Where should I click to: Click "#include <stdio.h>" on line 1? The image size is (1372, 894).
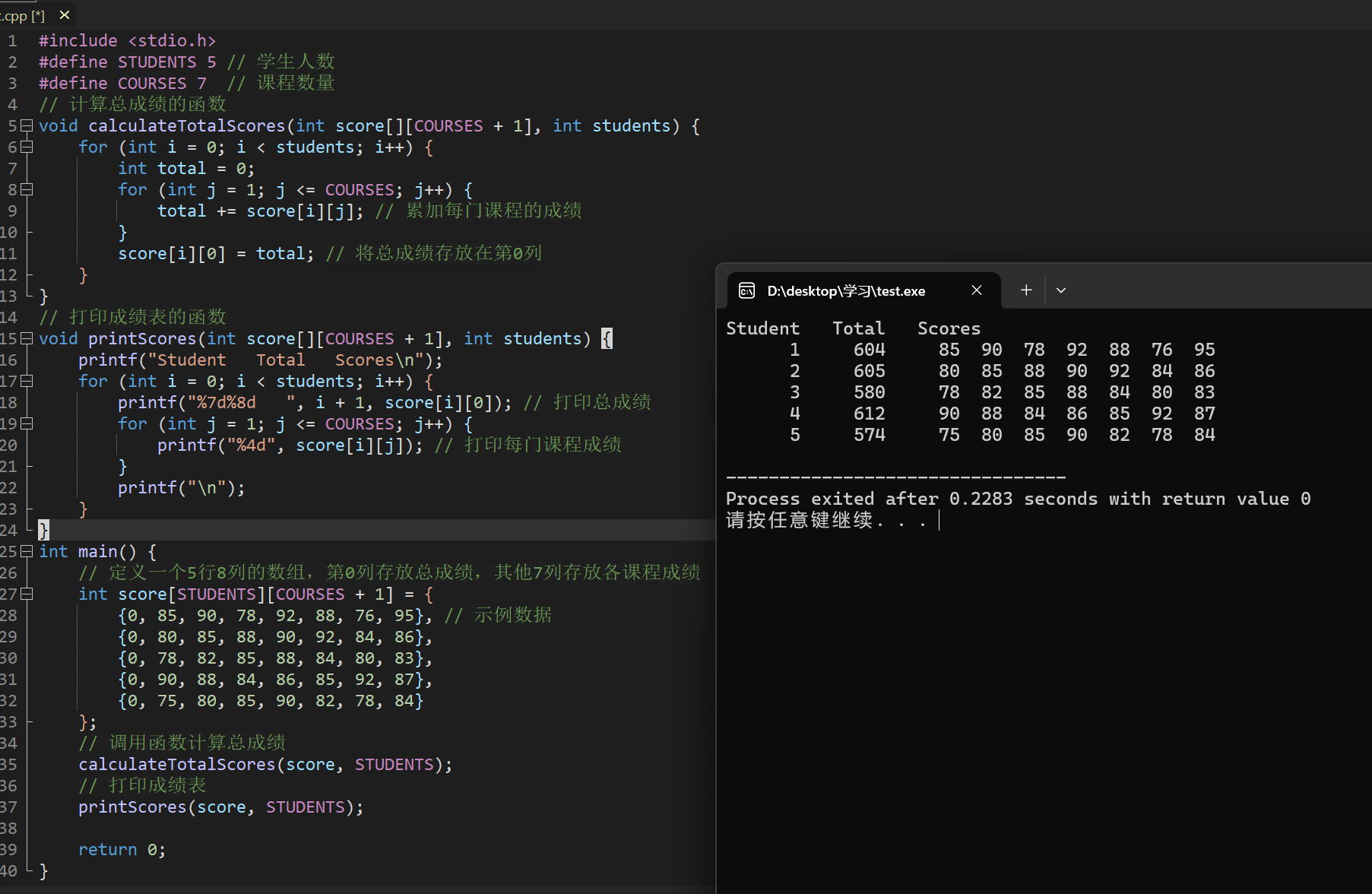(128, 40)
